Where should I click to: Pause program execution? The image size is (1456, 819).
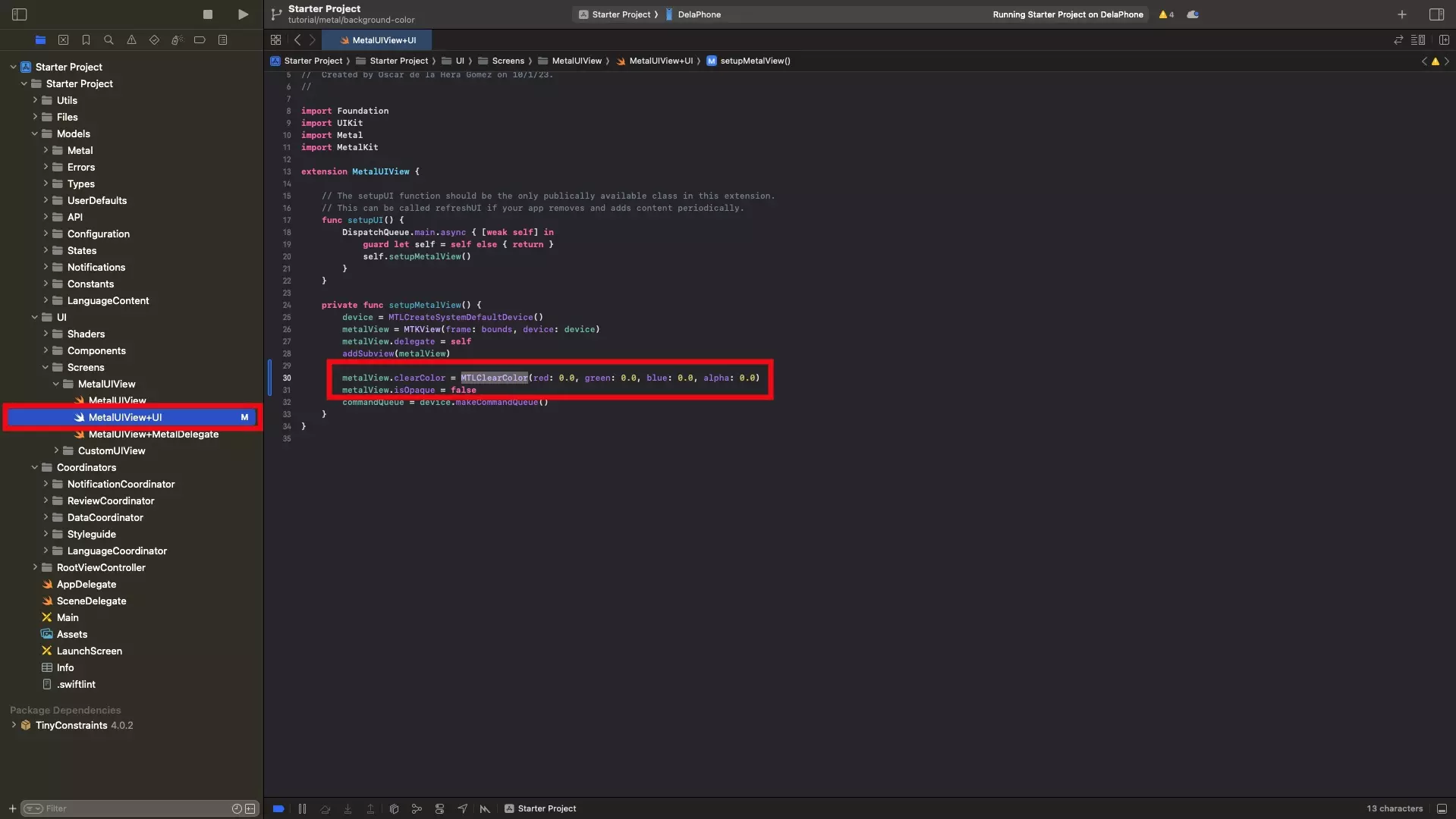pos(302,808)
